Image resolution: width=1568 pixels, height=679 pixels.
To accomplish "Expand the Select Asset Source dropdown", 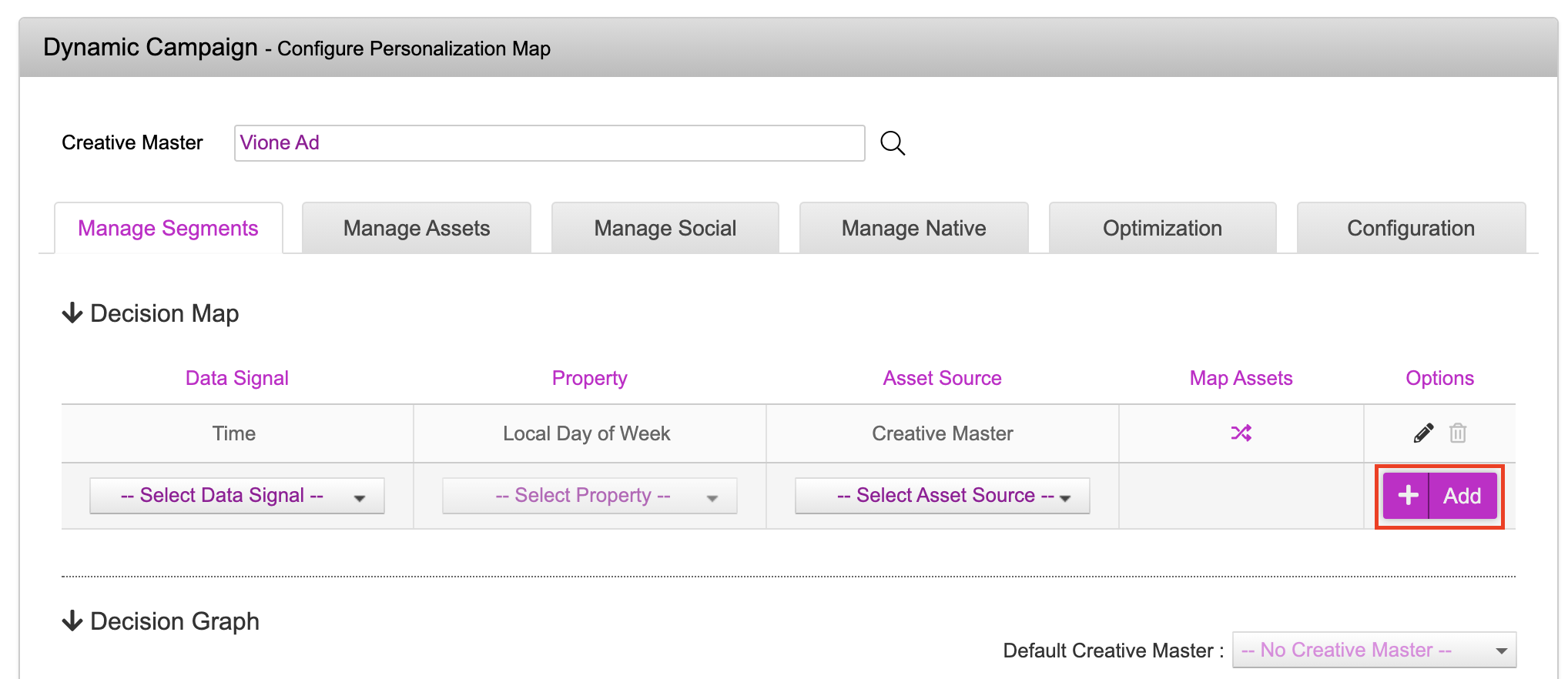I will tap(942, 496).
